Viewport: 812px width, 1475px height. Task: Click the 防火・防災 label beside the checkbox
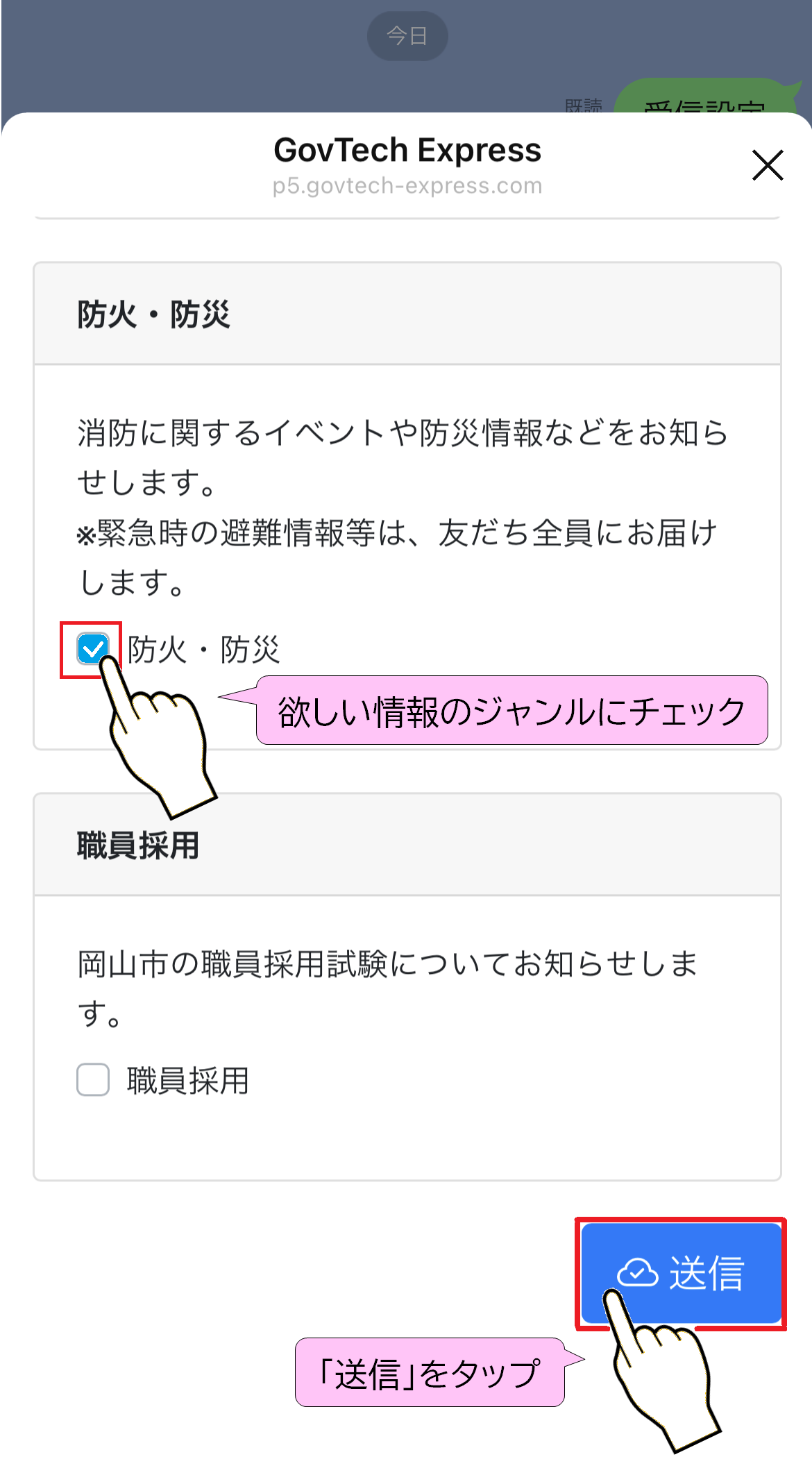pyautogui.click(x=203, y=650)
